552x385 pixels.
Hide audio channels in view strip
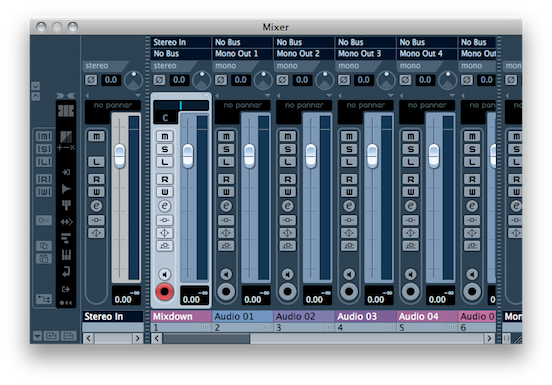click(x=66, y=189)
